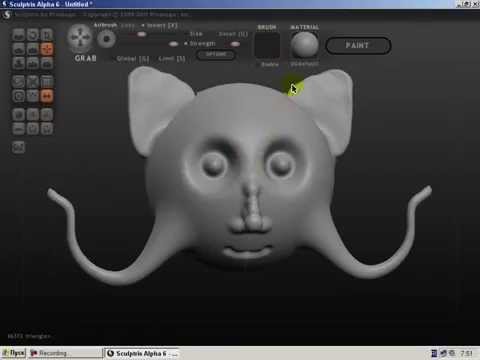Image resolution: width=480 pixels, height=360 pixels.
Task: Click the large Grab brush preview
Action: 80,38
